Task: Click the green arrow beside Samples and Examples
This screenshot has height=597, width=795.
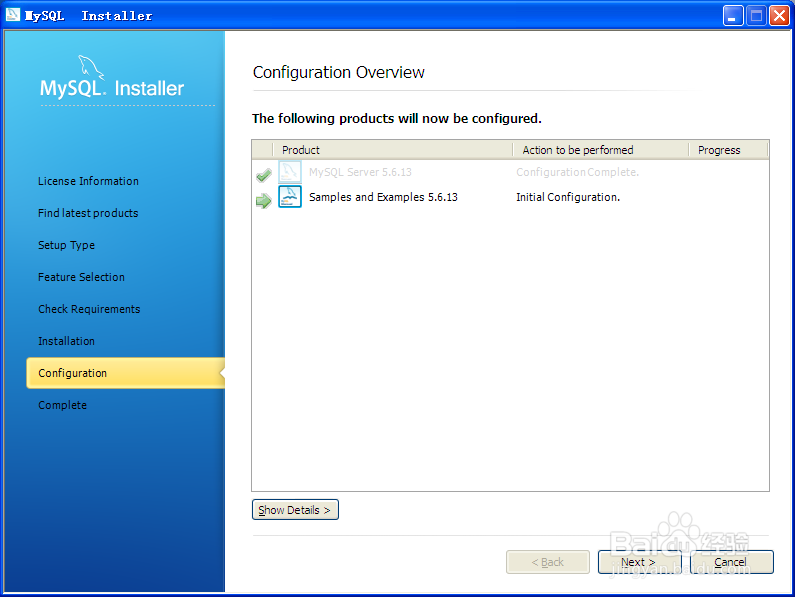Action: coord(264,201)
